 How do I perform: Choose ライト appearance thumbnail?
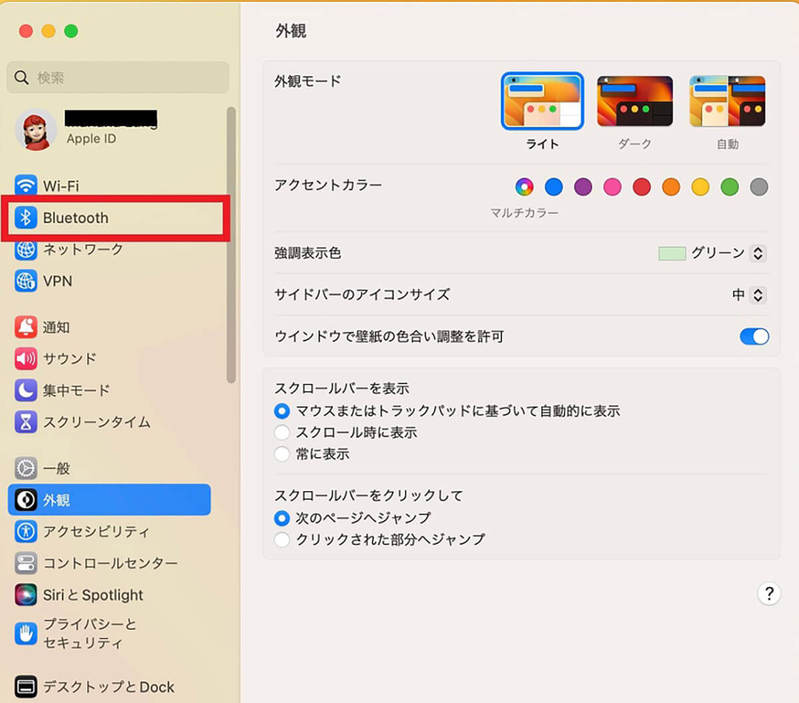point(542,101)
